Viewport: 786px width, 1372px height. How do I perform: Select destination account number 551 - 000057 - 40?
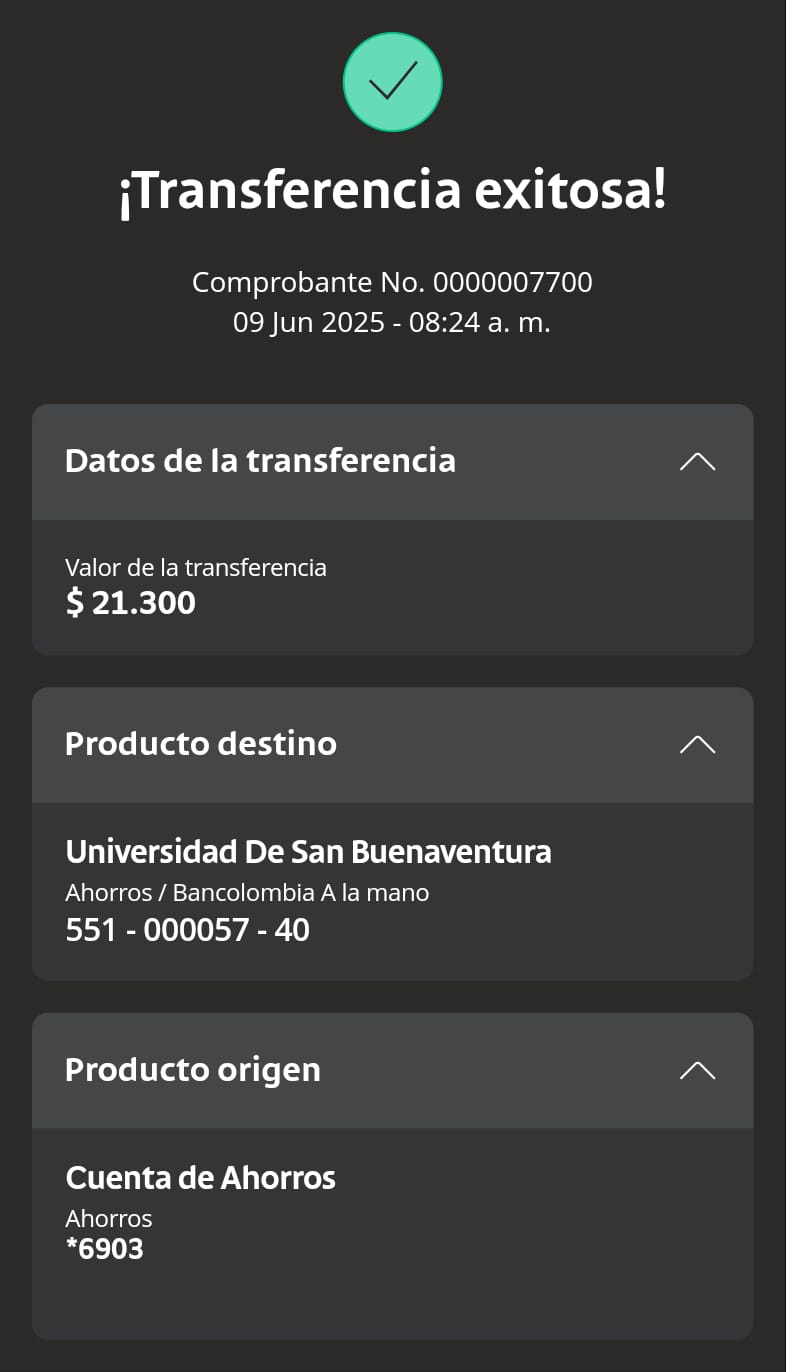pyautogui.click(x=187, y=930)
